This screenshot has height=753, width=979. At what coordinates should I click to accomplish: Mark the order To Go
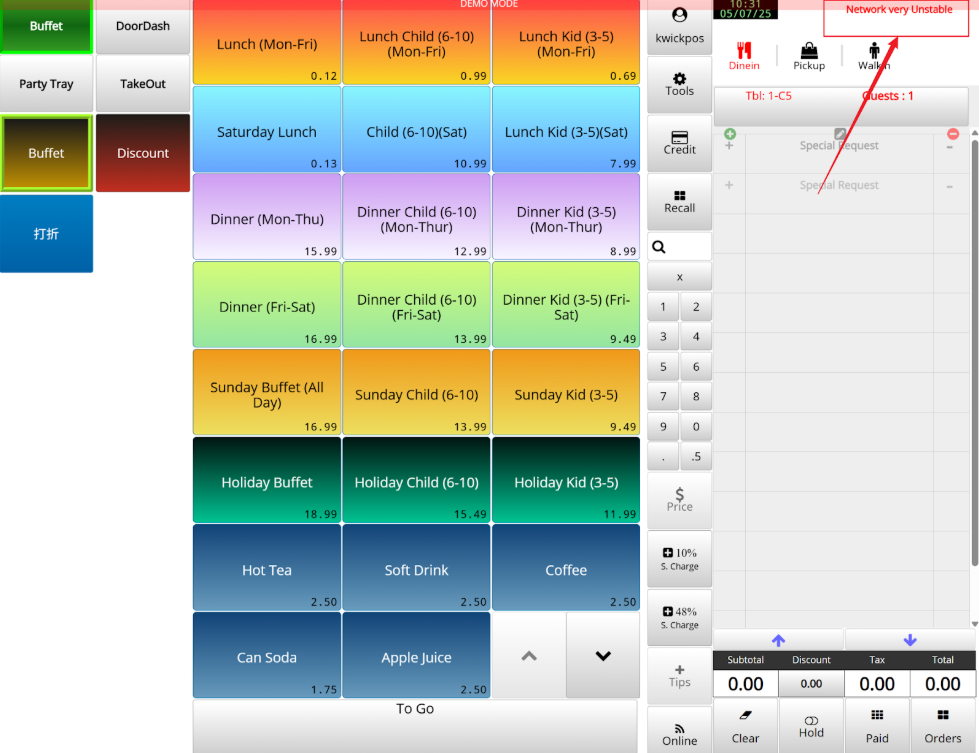click(x=415, y=727)
